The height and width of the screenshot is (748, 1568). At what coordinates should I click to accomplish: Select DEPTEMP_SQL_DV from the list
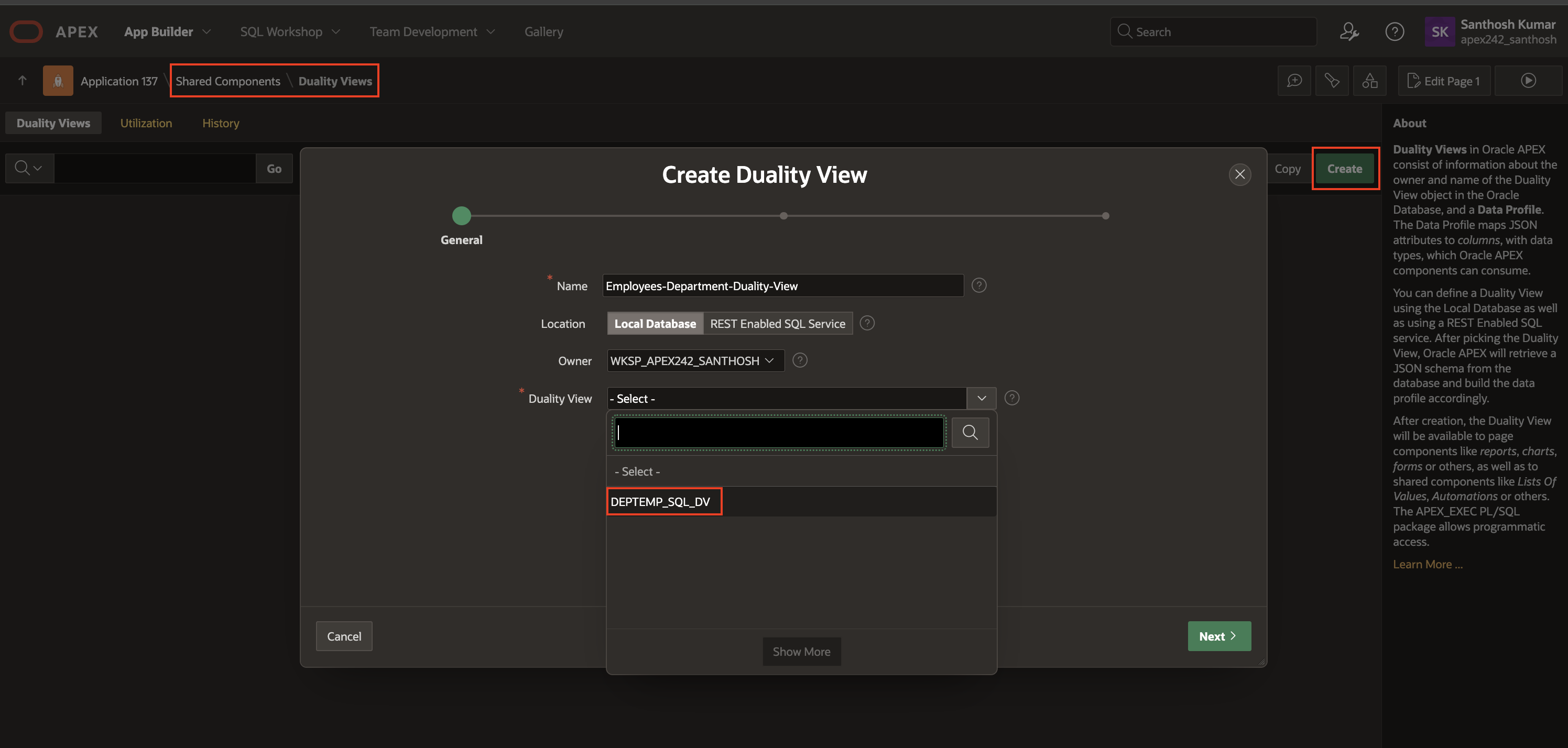[660, 501]
